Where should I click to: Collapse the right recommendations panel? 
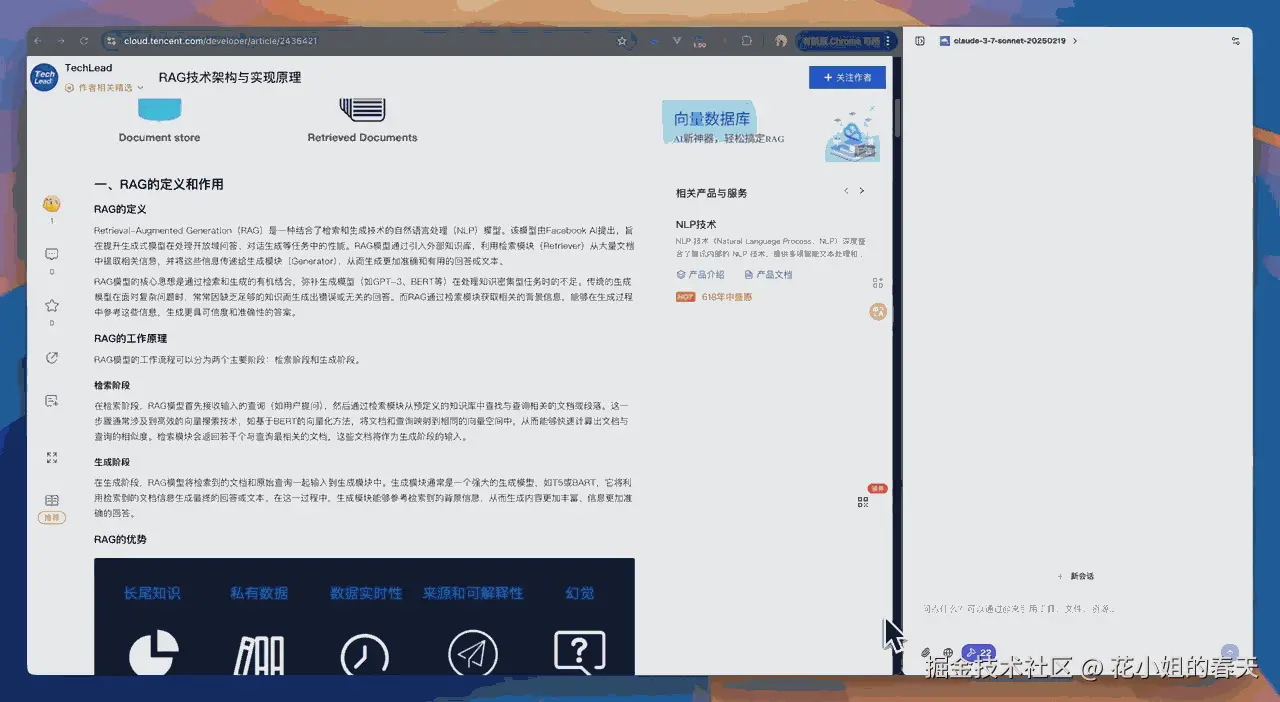pos(878,283)
